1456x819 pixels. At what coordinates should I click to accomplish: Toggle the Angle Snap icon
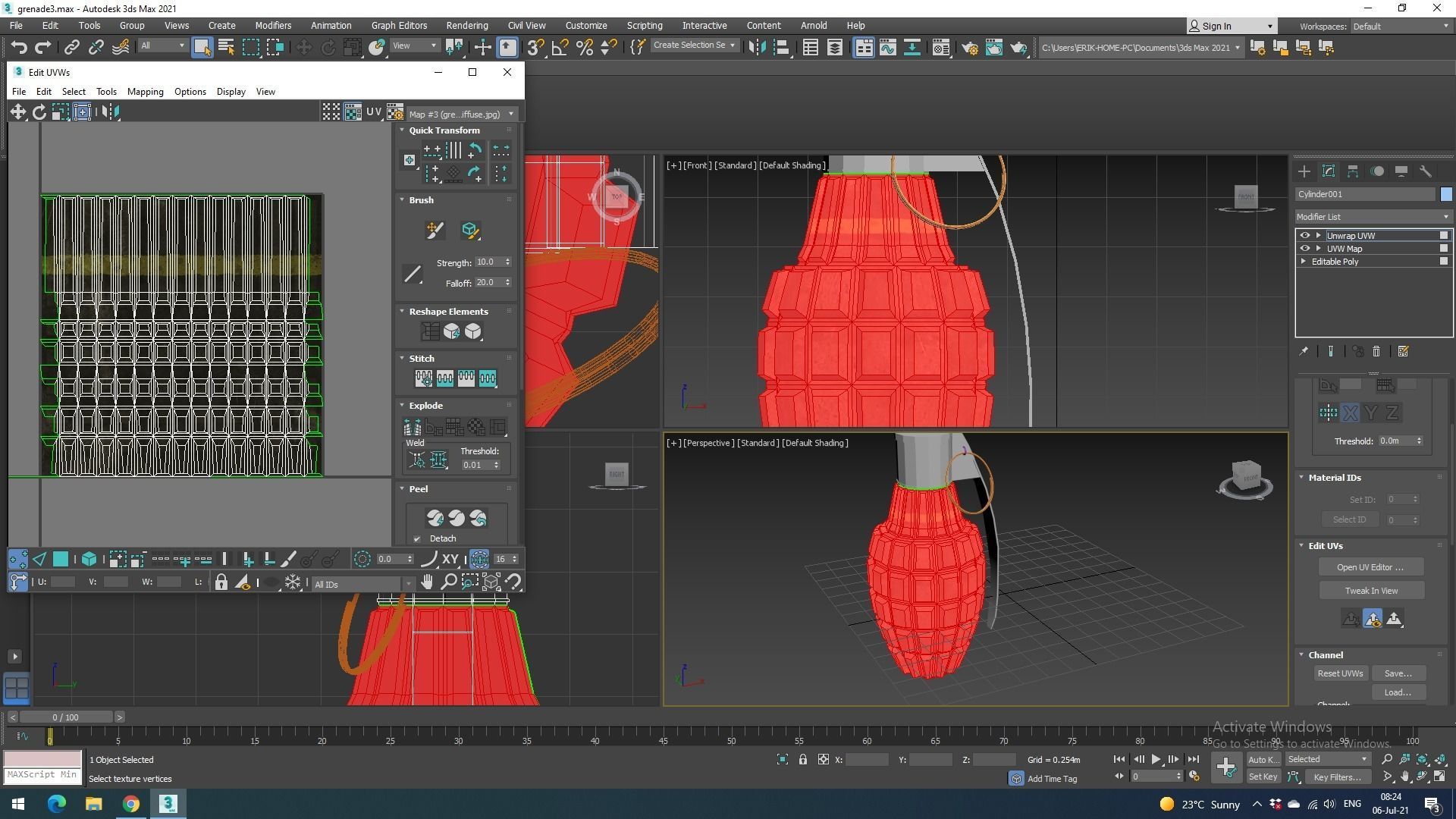560,48
